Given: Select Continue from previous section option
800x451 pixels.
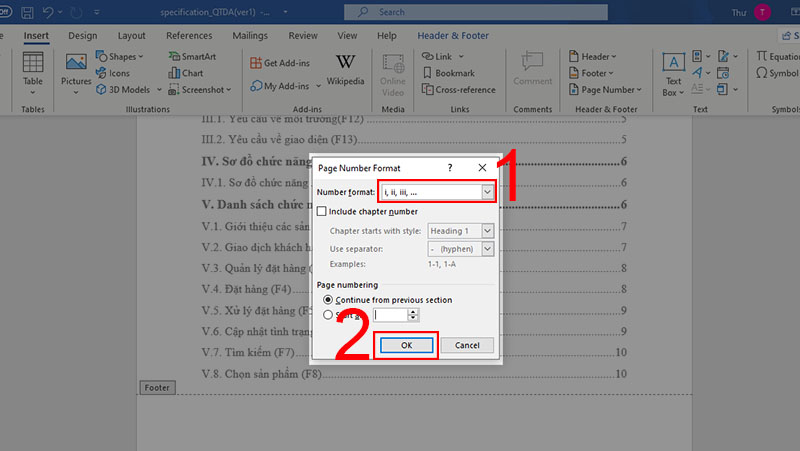Looking at the screenshot, I should click(326, 300).
